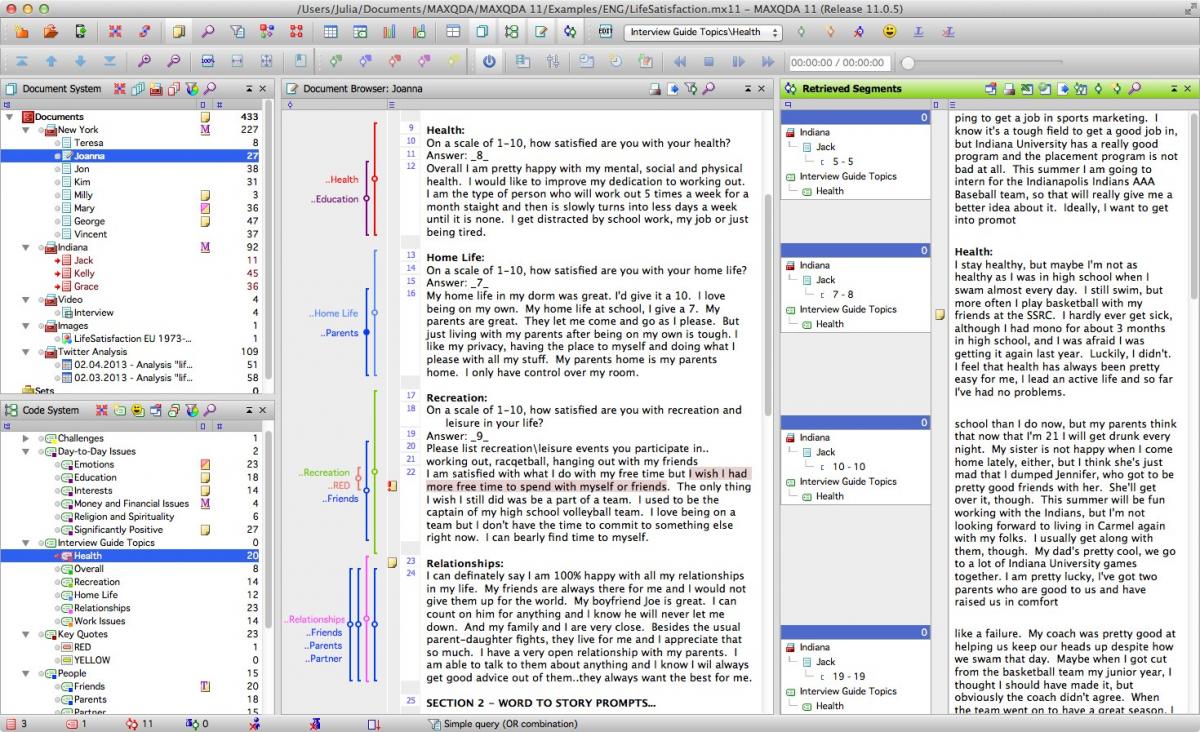The width and height of the screenshot is (1200, 732).
Task: Select the Recreation code
Action: point(96,582)
